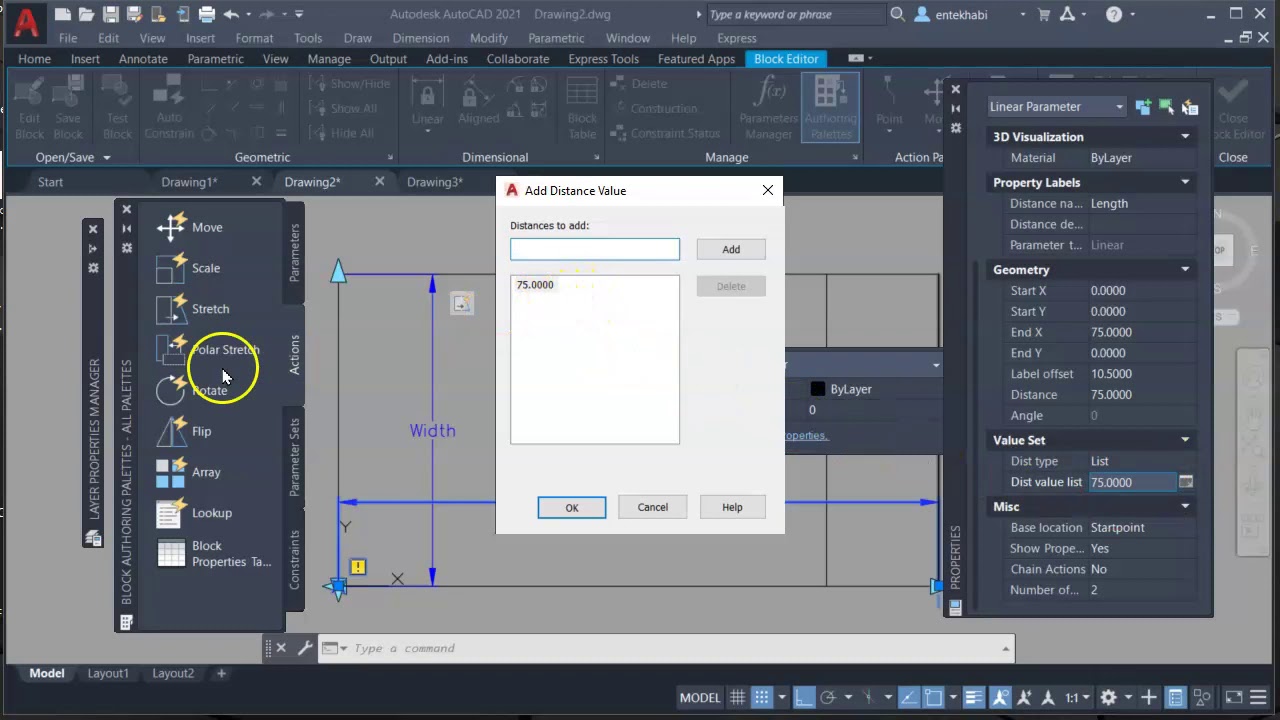
Task: Toggle ortho mode in status bar
Action: pos(802,697)
